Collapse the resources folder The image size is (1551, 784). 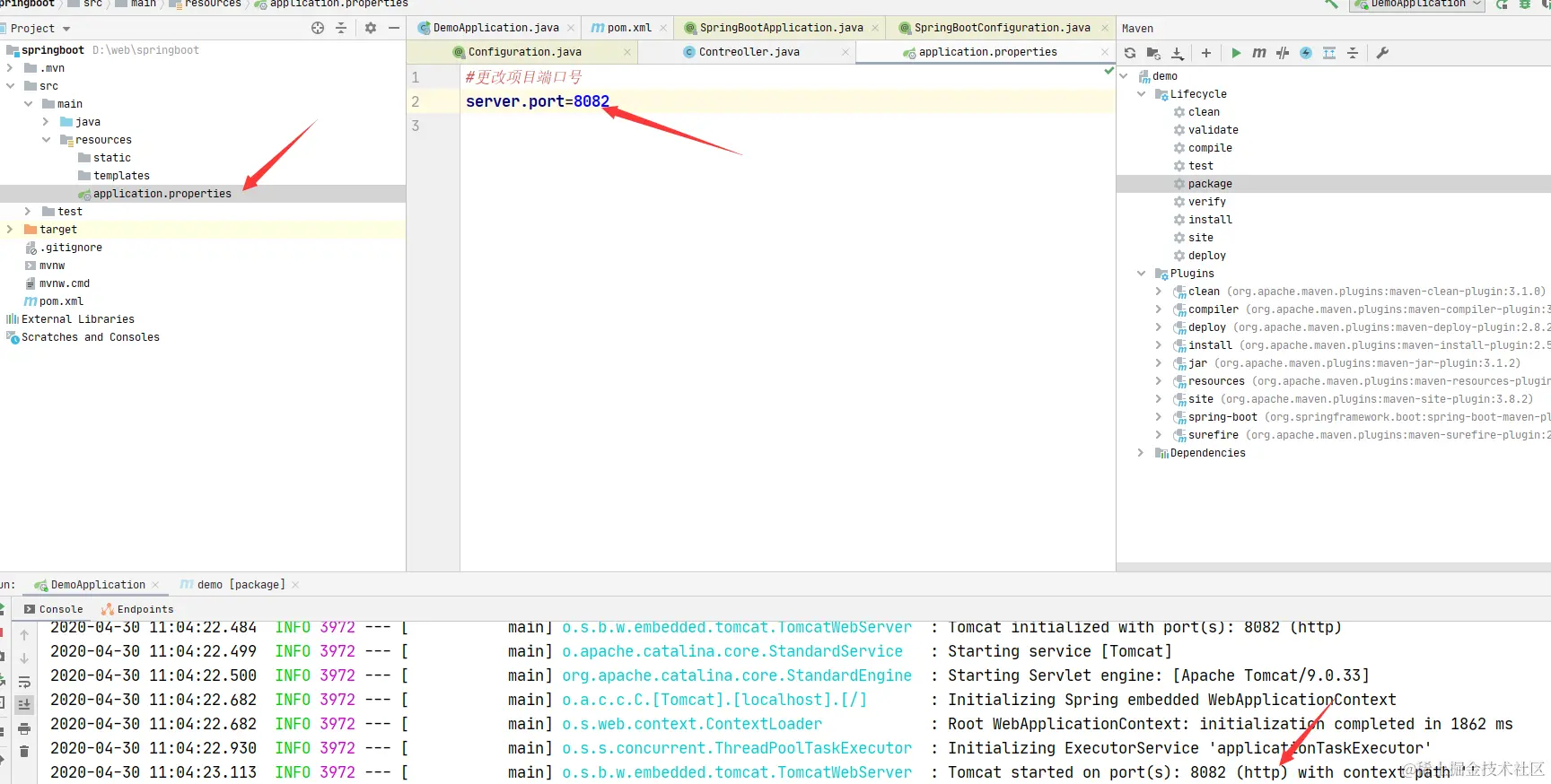pos(46,140)
